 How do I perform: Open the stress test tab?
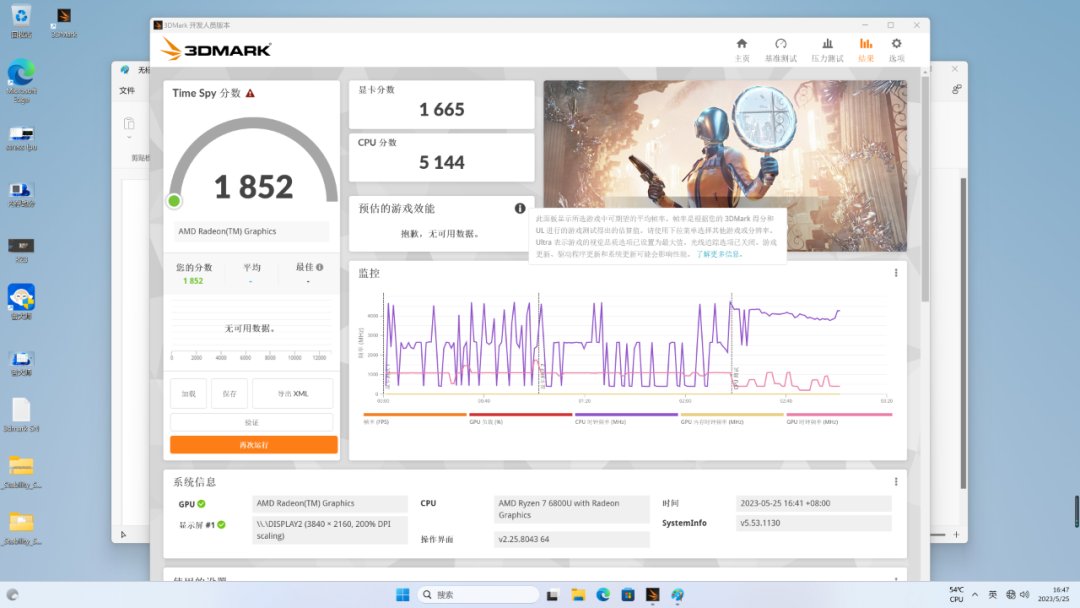[827, 50]
